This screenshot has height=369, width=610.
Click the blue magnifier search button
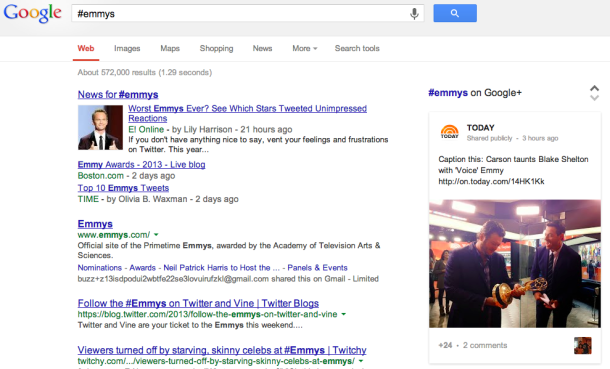[x=455, y=13]
